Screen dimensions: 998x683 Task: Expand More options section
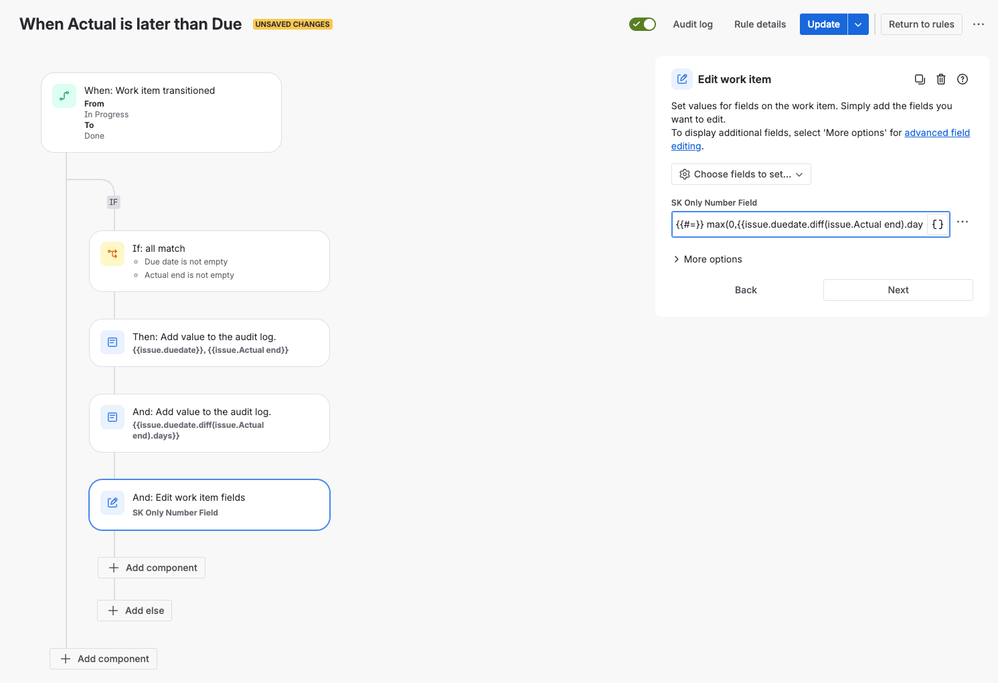pos(707,259)
